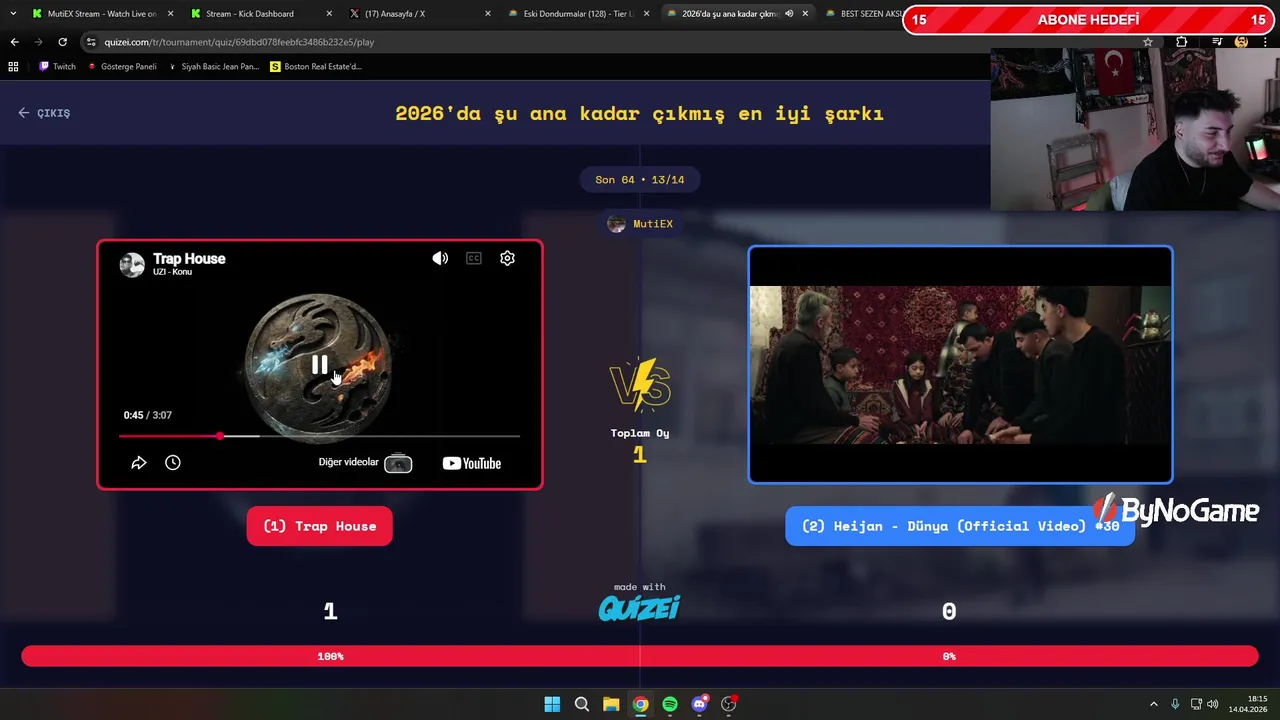Click the MutiEX user badge
This screenshot has width=1280, height=720.
(x=640, y=224)
